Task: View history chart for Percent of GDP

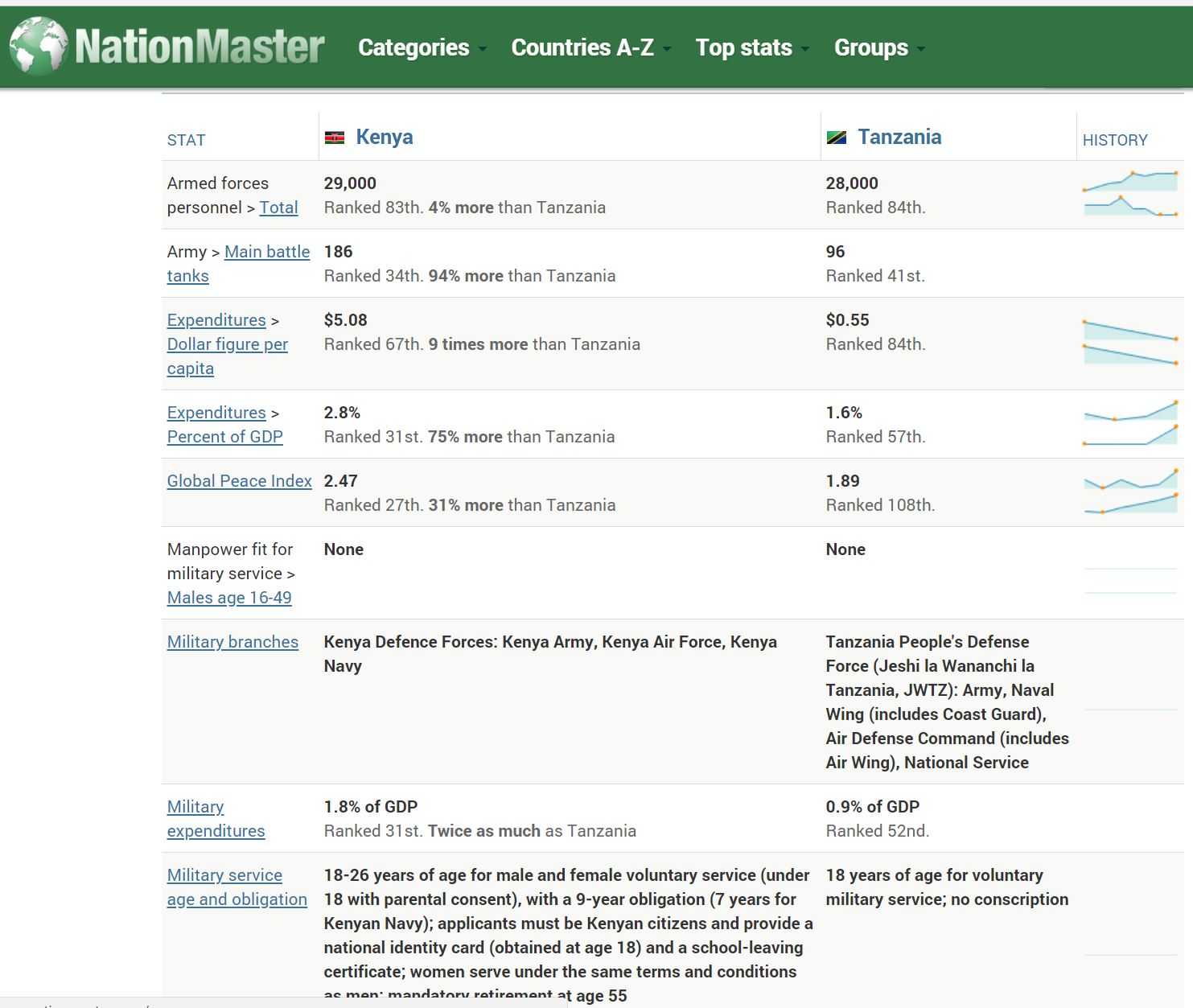Action: click(1130, 423)
